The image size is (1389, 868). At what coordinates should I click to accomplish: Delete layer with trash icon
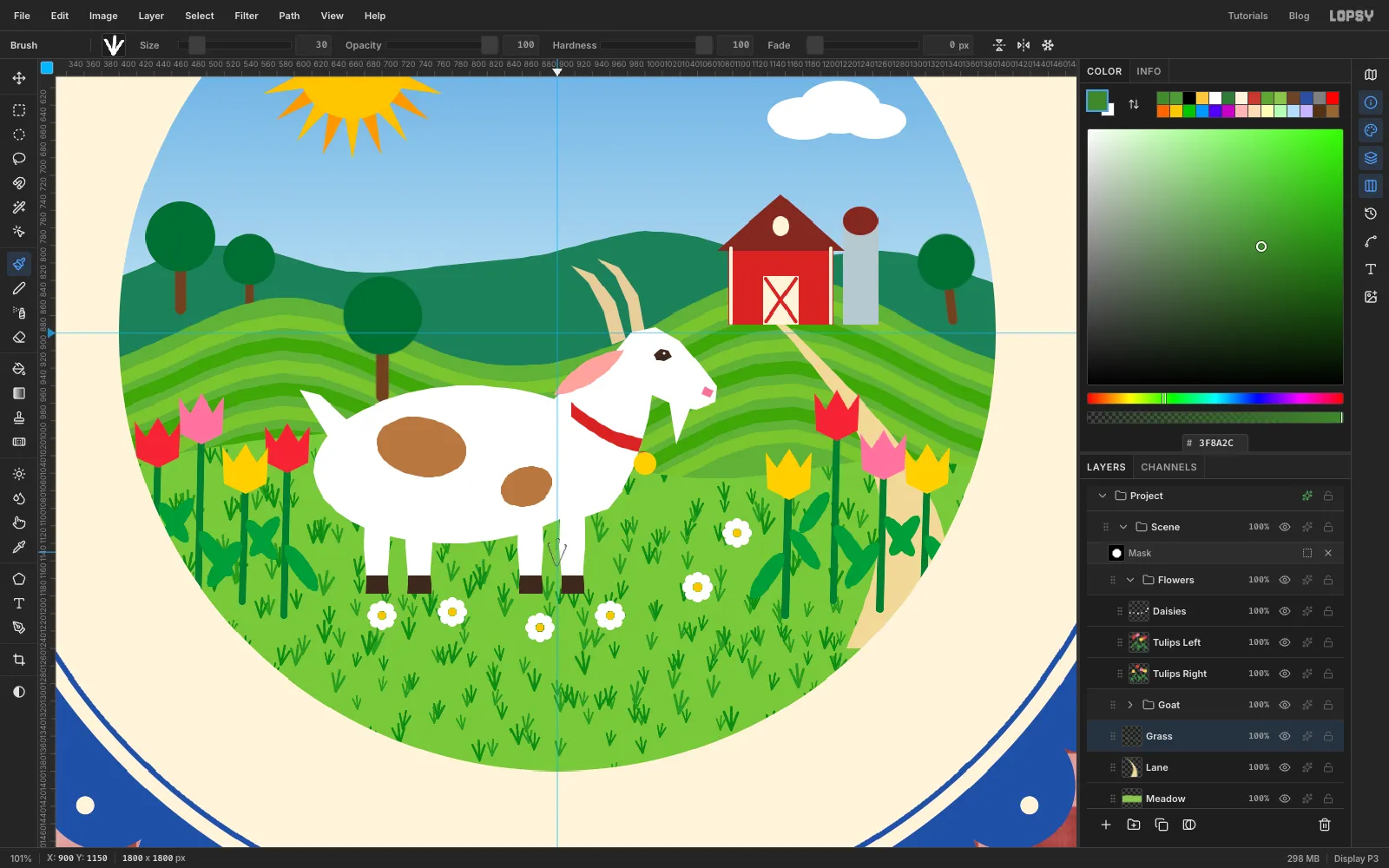(x=1325, y=825)
